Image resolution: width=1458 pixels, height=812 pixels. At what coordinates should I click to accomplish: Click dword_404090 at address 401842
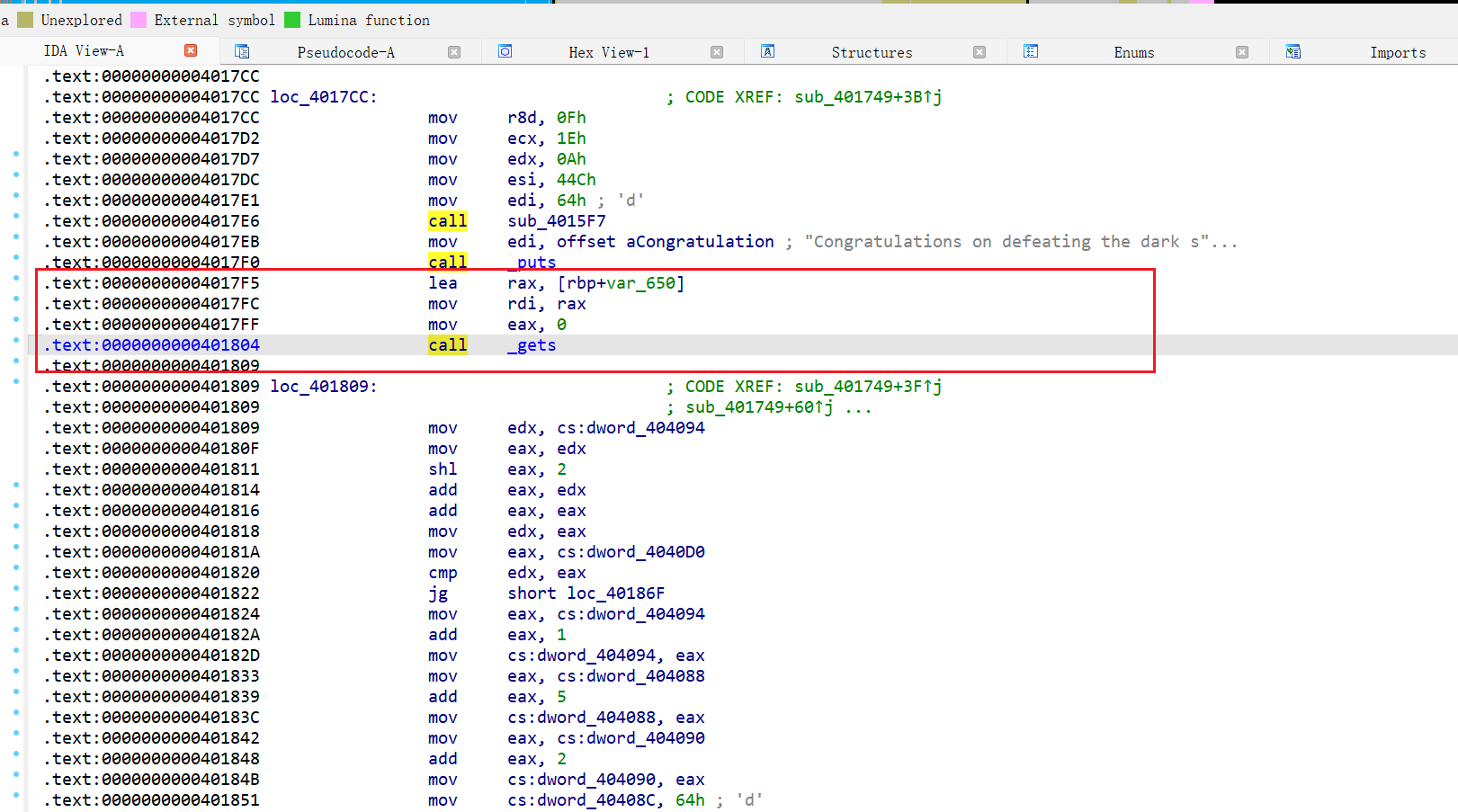pyautogui.click(x=631, y=738)
